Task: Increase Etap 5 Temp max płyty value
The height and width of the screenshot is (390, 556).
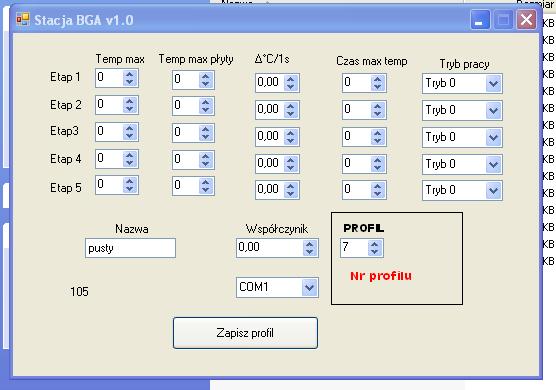Action: 206,183
